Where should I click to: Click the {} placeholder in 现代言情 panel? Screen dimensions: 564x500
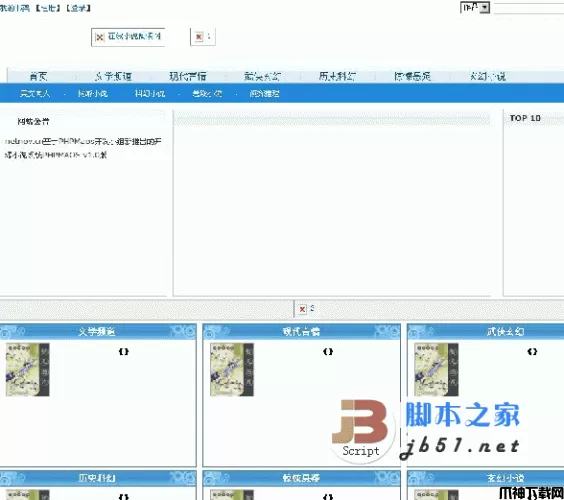click(x=328, y=351)
